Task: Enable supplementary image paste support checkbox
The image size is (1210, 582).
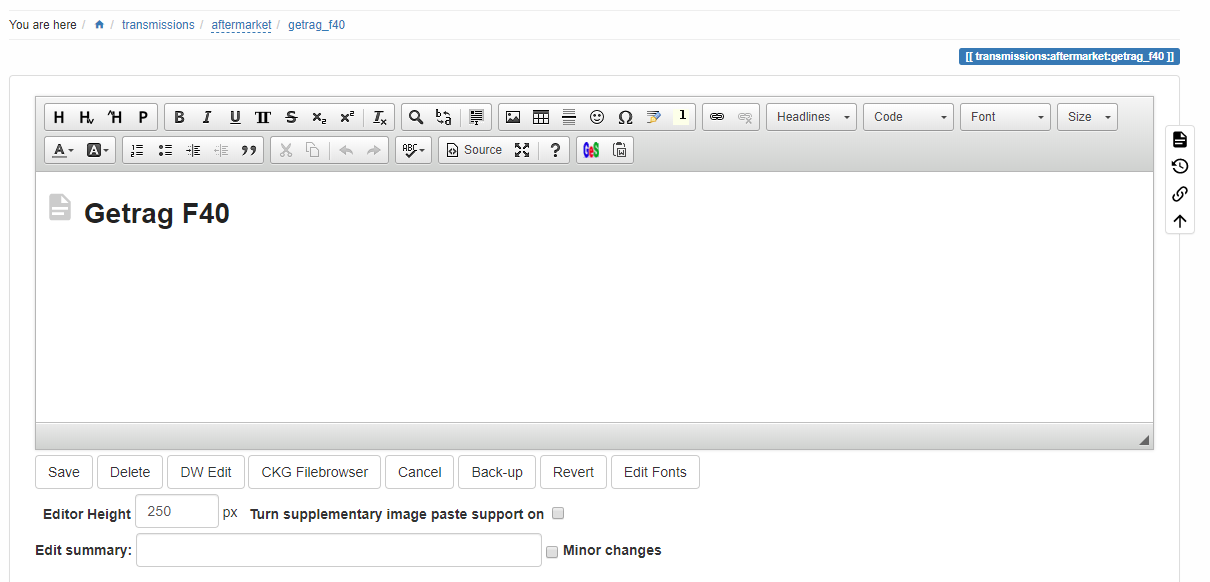Action: click(x=559, y=513)
